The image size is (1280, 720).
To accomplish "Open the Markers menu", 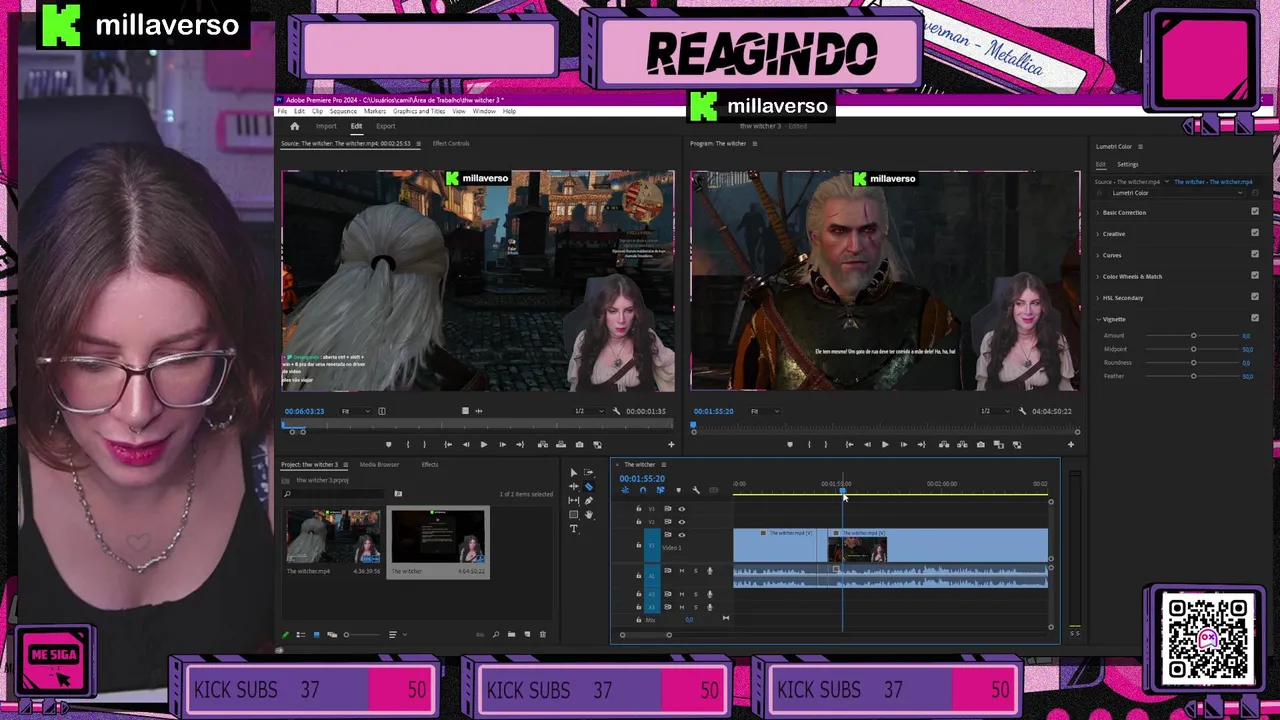I will pyautogui.click(x=374, y=111).
